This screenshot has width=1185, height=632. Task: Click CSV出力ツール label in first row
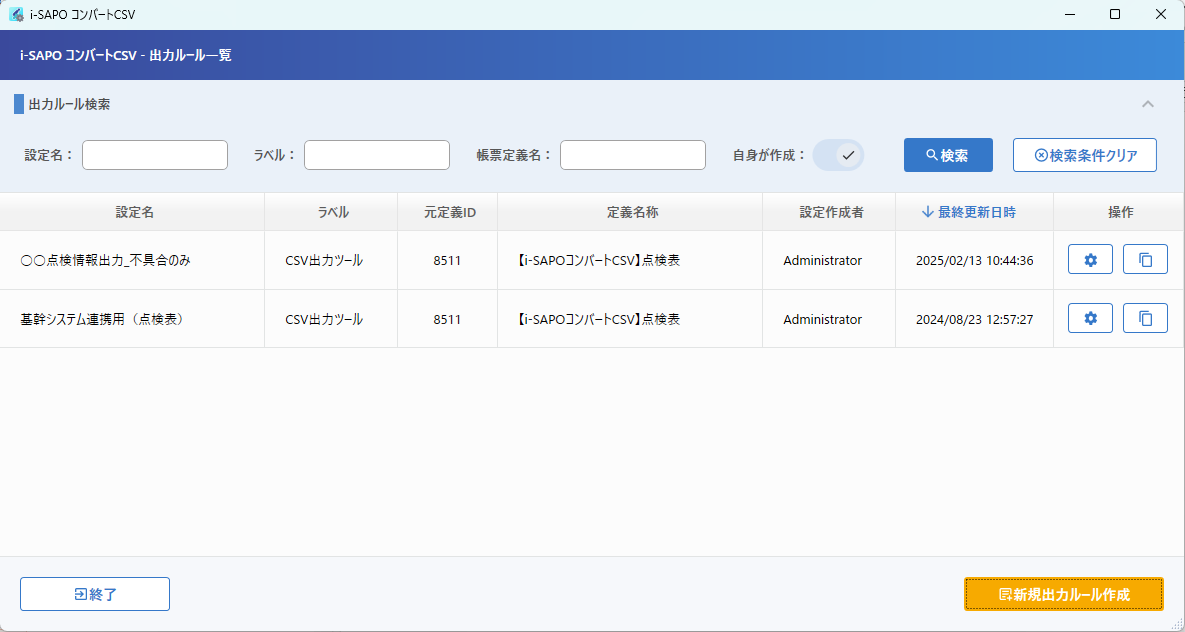(323, 260)
